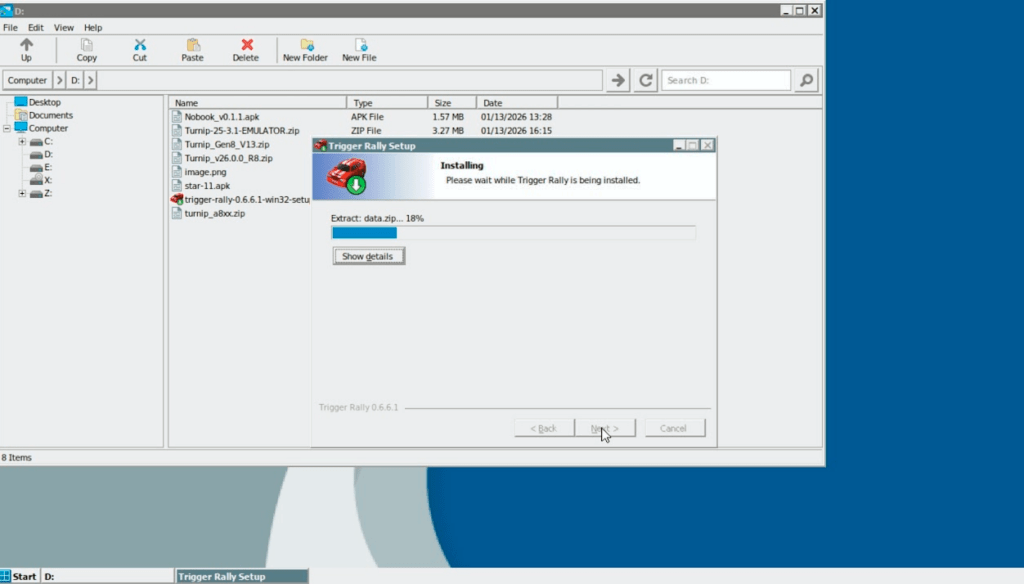Click the magnifier search icon
The height and width of the screenshot is (584, 1024).
(806, 80)
